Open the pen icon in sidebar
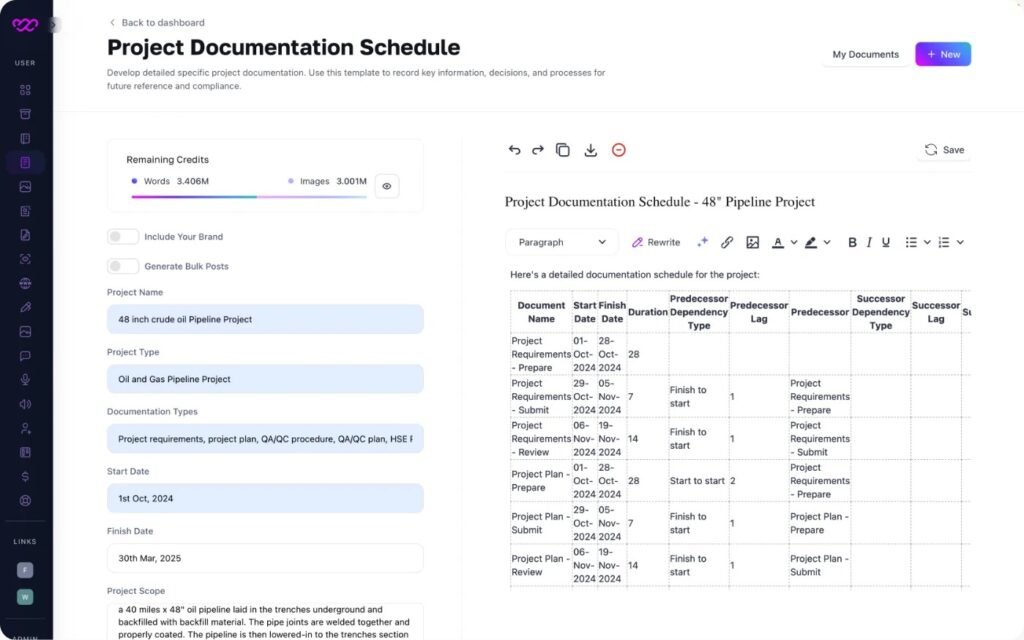 coord(25,308)
